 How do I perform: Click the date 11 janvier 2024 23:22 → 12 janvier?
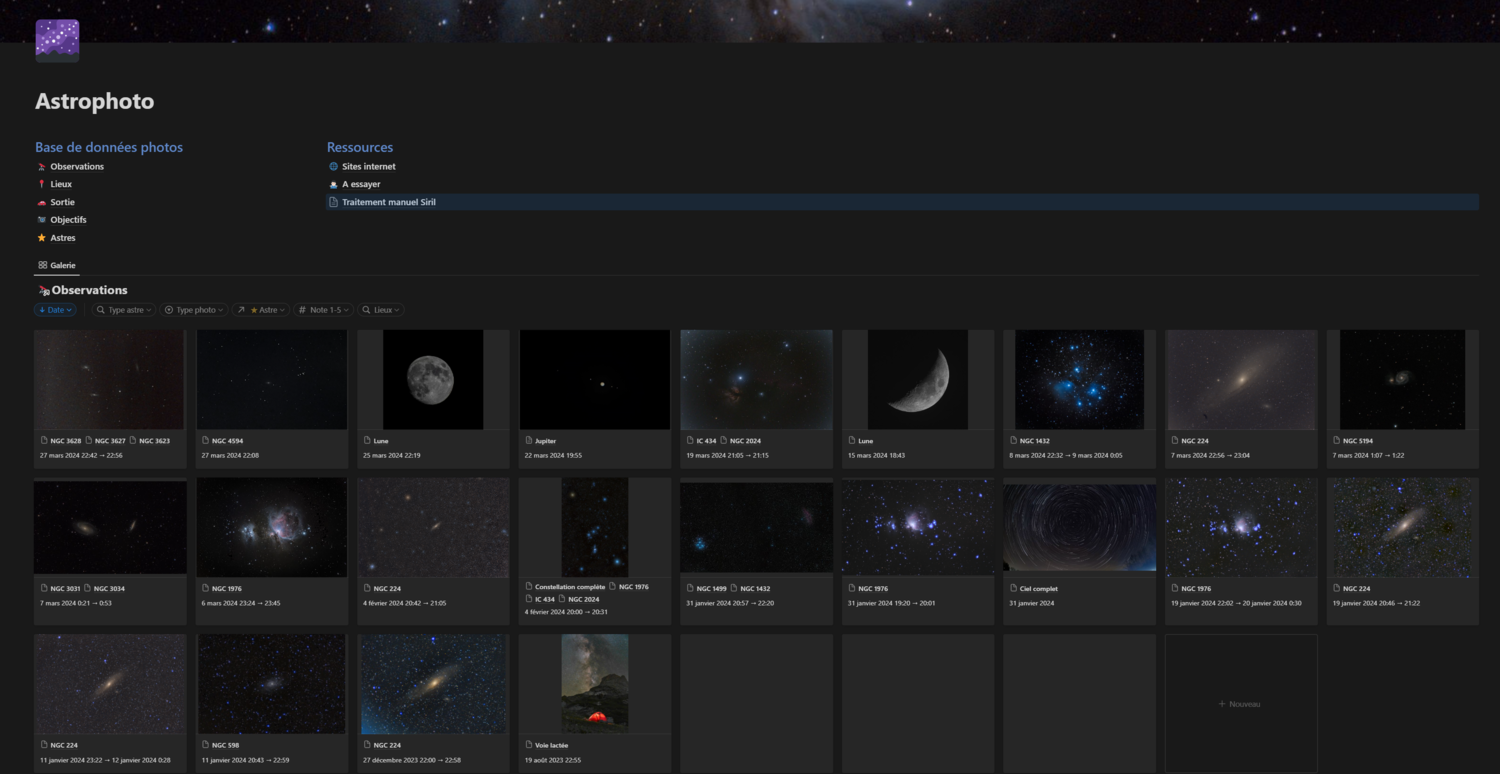[105, 760]
